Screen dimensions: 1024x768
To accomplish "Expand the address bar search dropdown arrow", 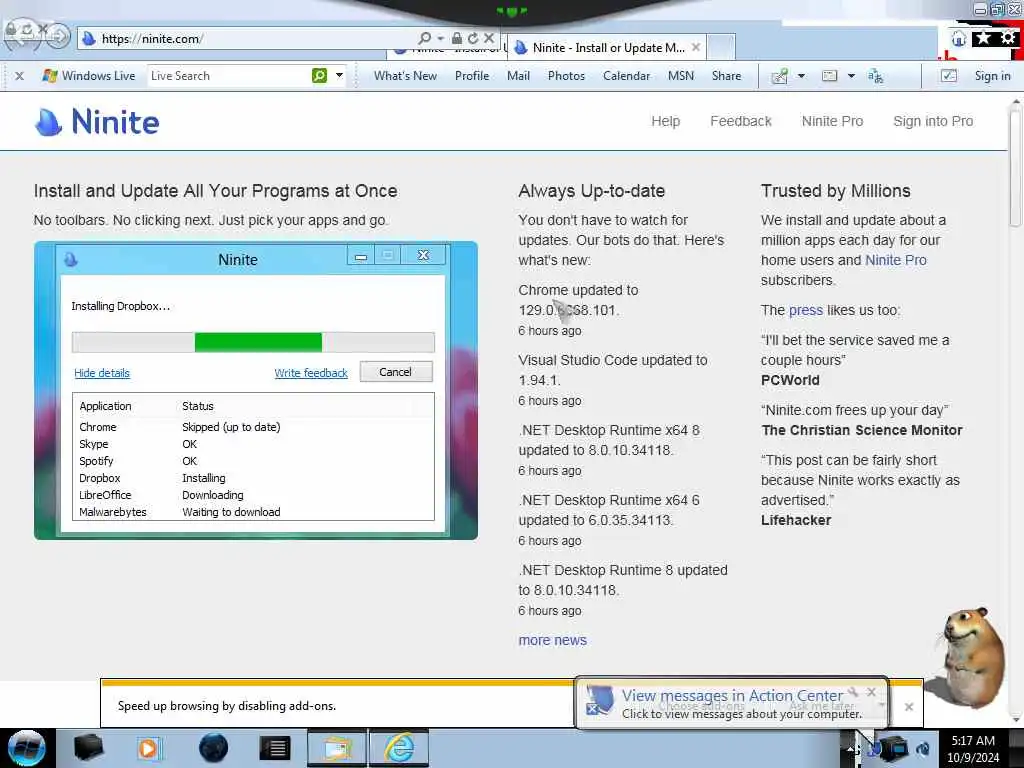I will [441, 39].
